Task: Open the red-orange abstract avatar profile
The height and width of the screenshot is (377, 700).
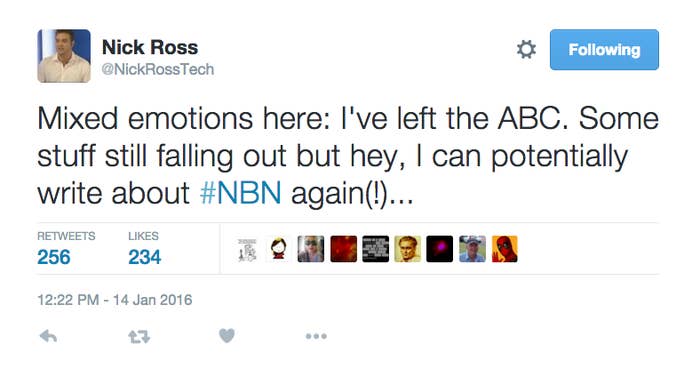Action: (x=343, y=249)
